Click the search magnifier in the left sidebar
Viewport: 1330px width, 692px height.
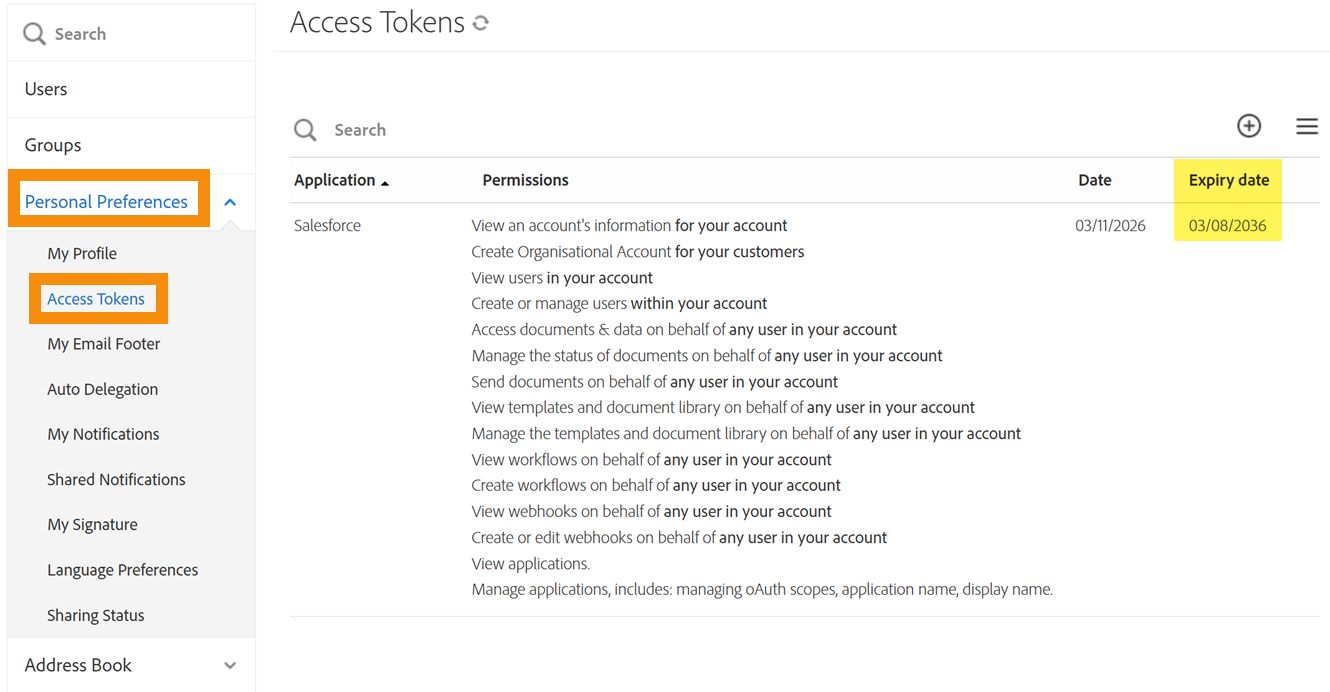pos(33,33)
